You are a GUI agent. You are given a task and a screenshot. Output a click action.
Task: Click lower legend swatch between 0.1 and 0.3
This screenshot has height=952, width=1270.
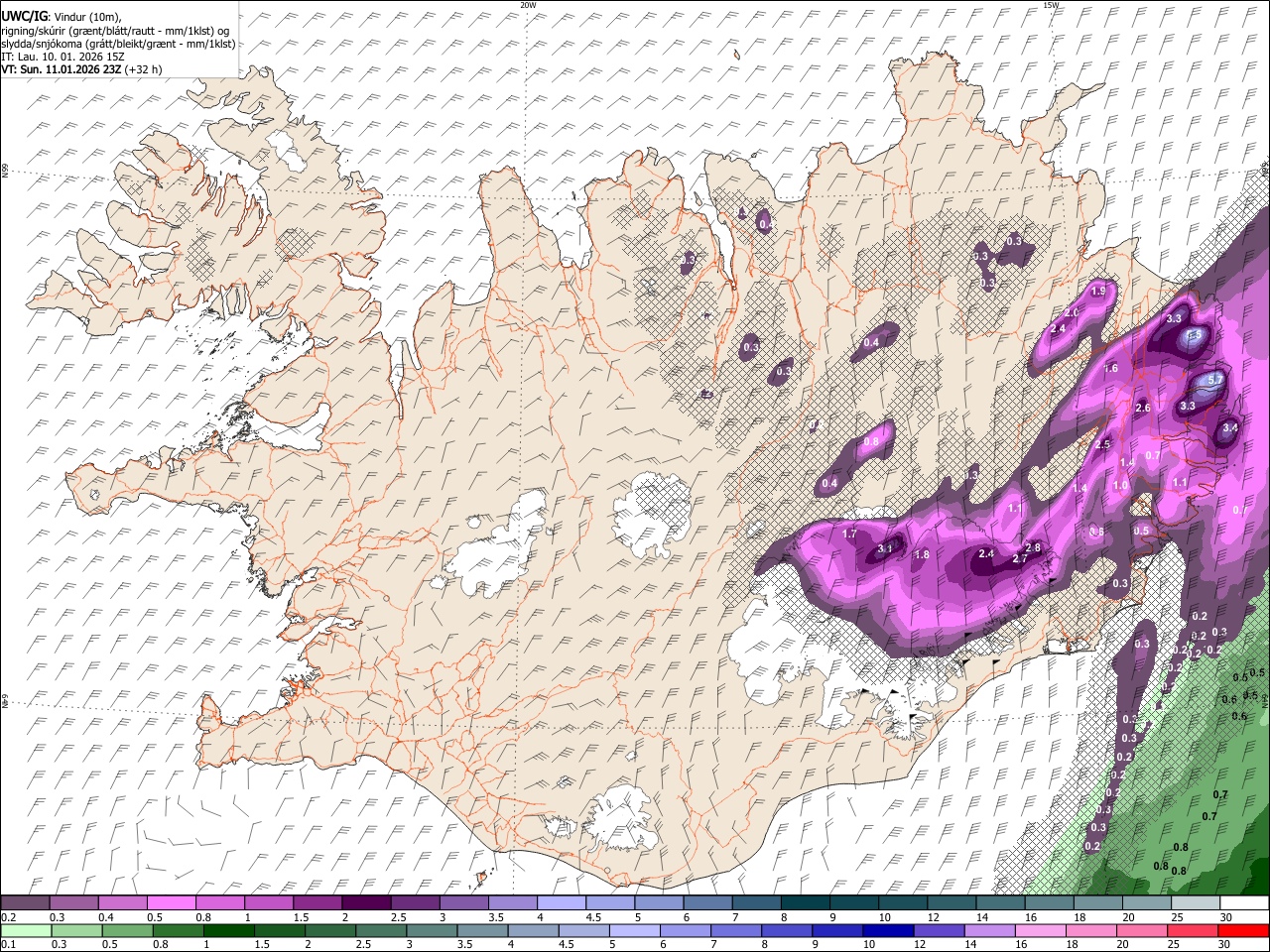point(25,930)
